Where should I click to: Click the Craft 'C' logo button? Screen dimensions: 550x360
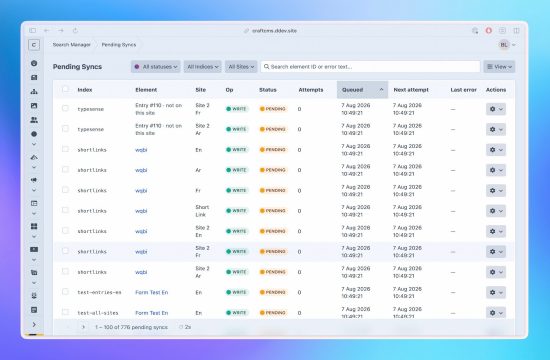tap(34, 45)
